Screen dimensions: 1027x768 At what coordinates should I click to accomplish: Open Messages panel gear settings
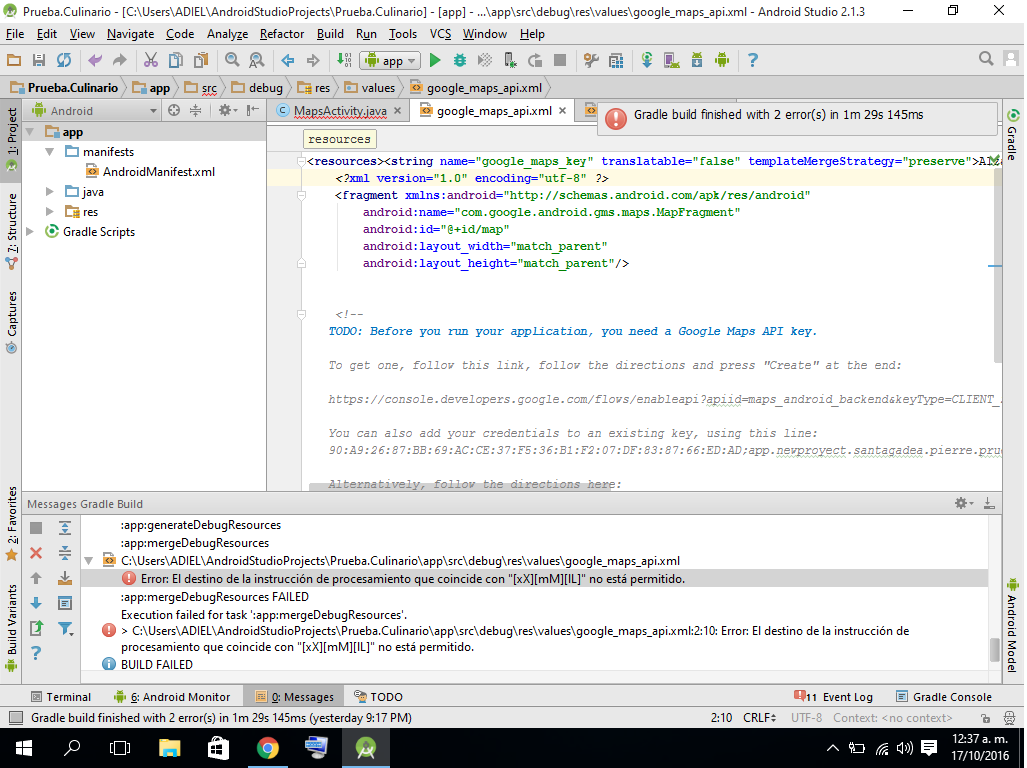(963, 503)
